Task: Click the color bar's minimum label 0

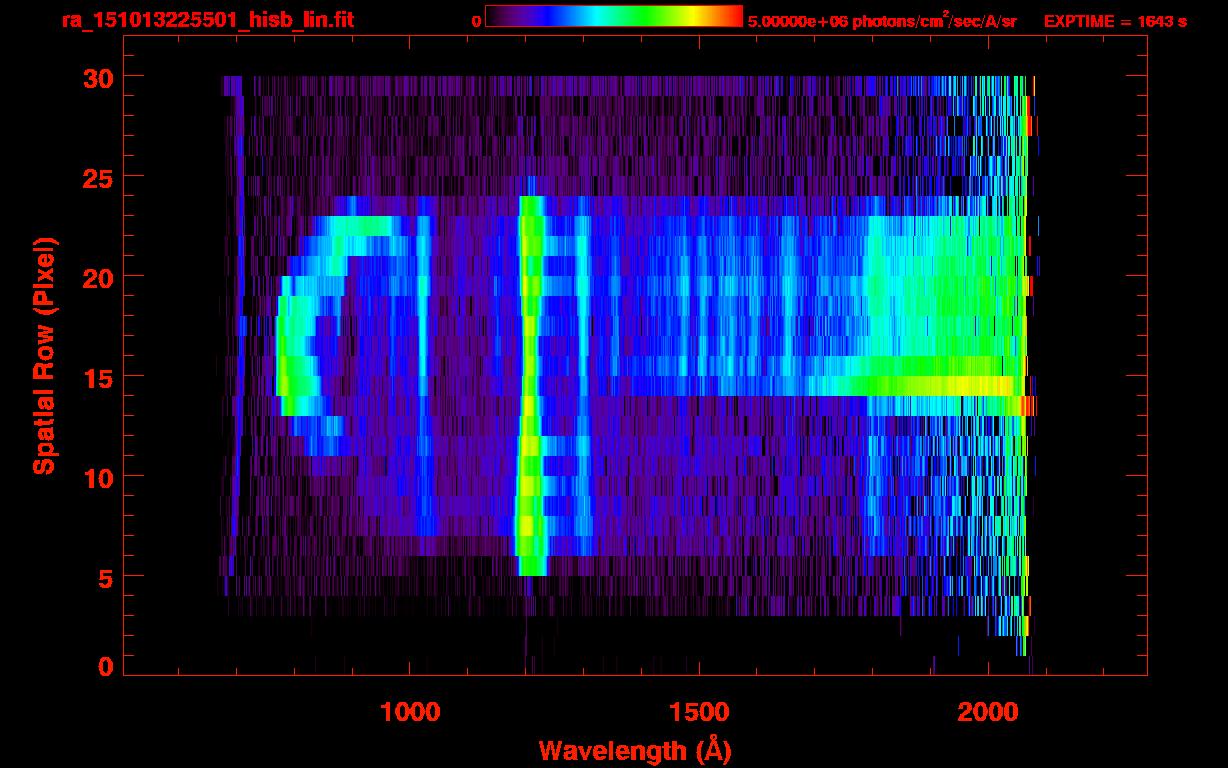Action: click(x=476, y=20)
